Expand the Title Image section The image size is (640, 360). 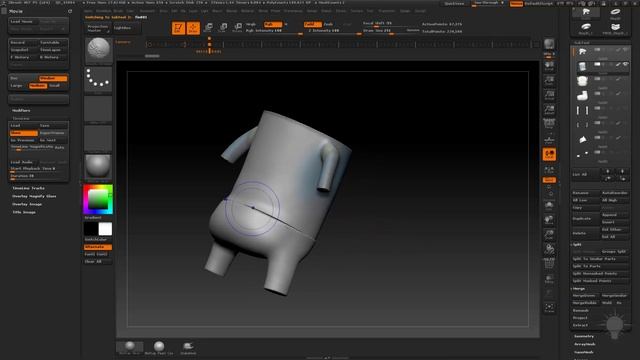coord(24,212)
